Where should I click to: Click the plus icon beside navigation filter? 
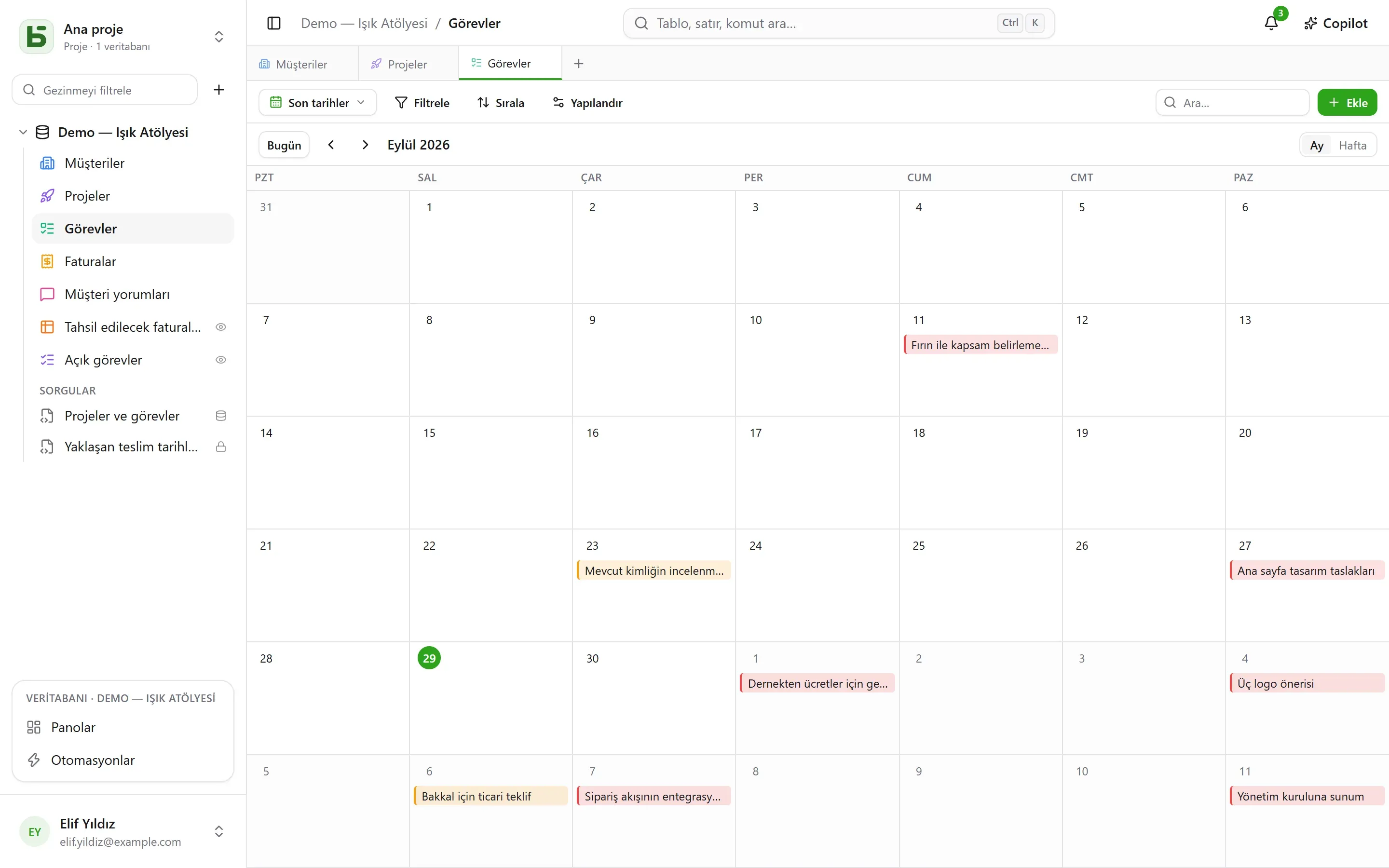click(x=218, y=90)
